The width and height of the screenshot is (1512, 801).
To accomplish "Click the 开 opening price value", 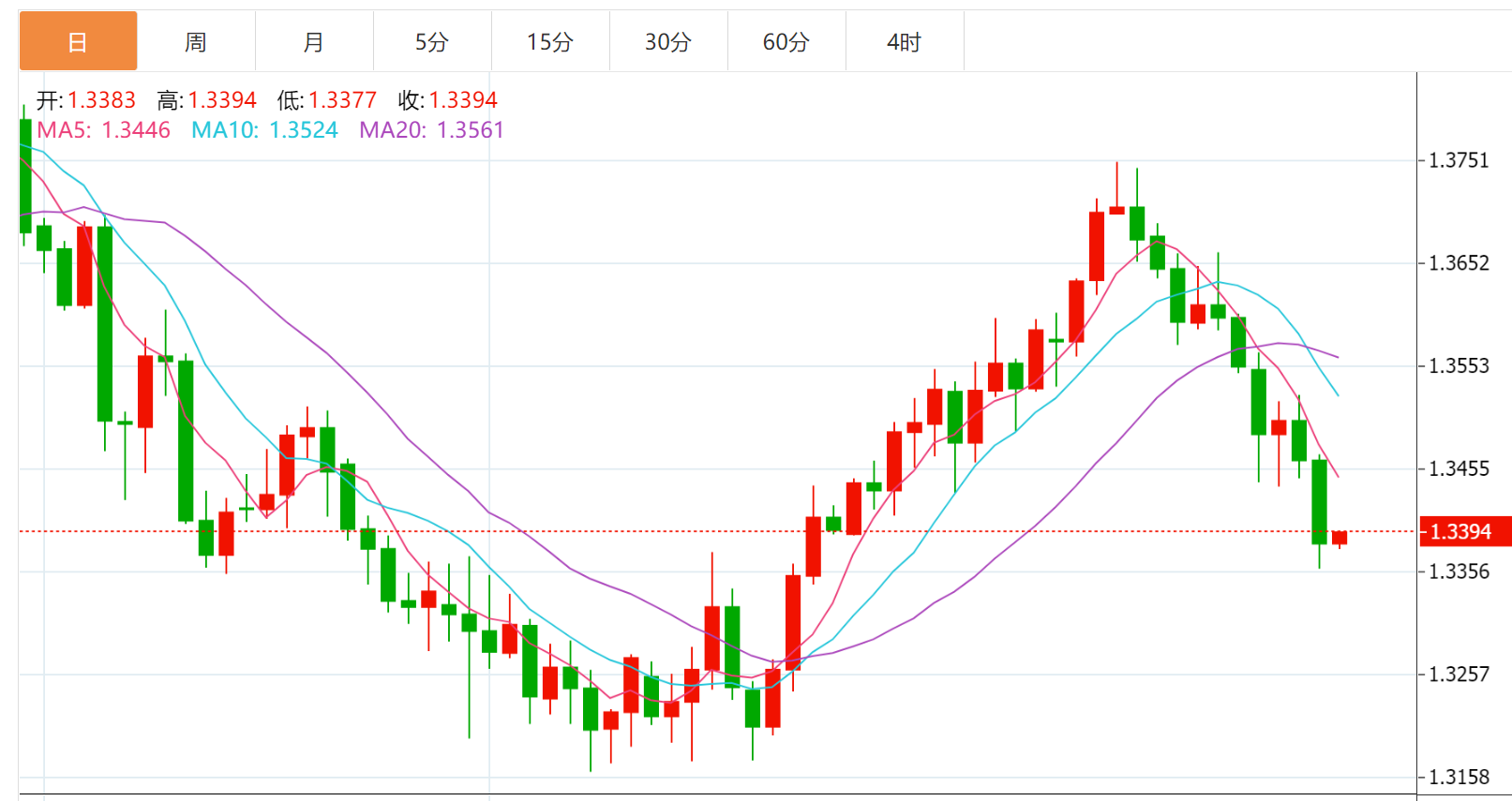I will pos(101,100).
